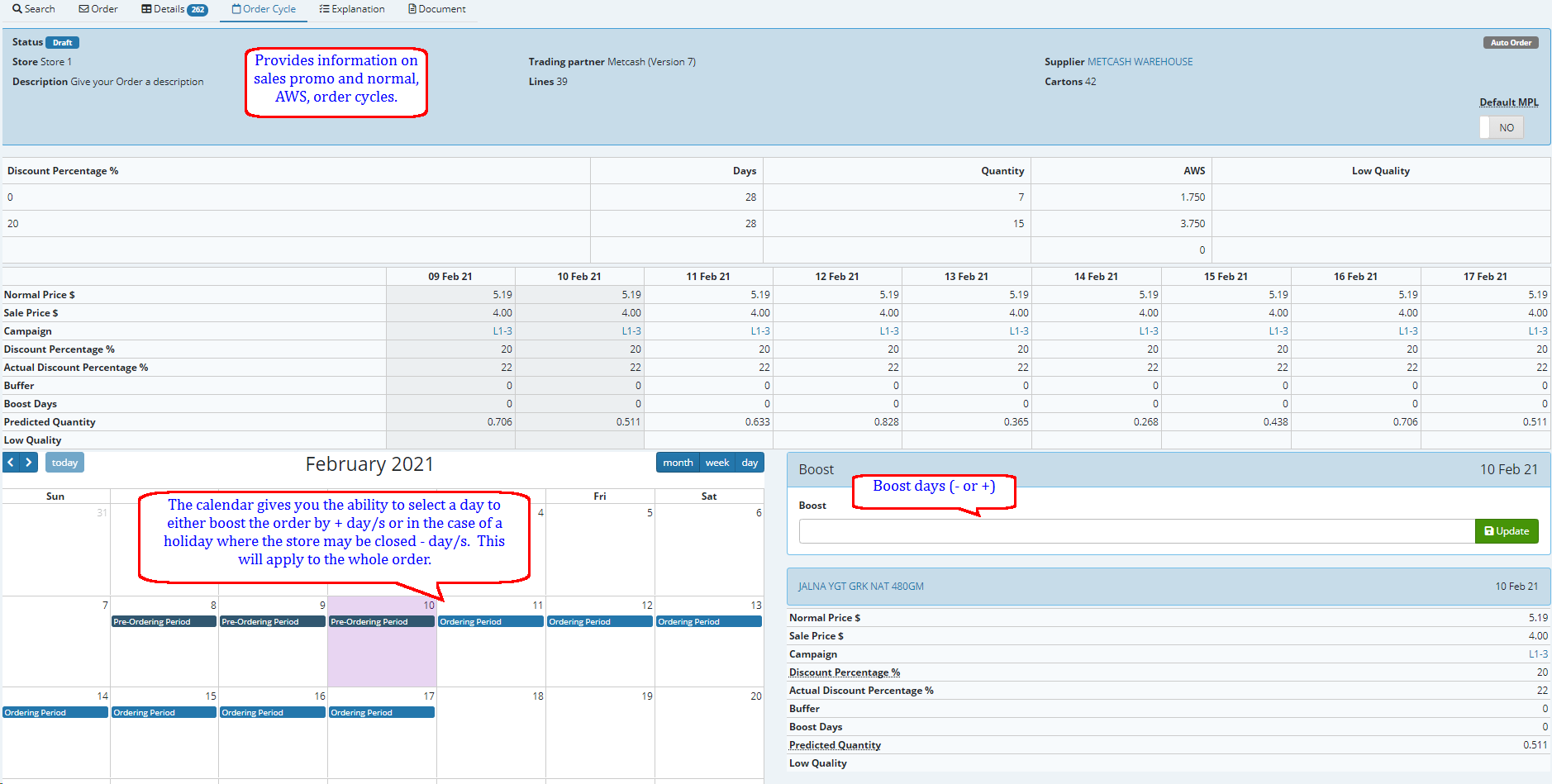Select Ordering Period event on the 17th
The width and height of the screenshot is (1552, 784).
coord(382,713)
